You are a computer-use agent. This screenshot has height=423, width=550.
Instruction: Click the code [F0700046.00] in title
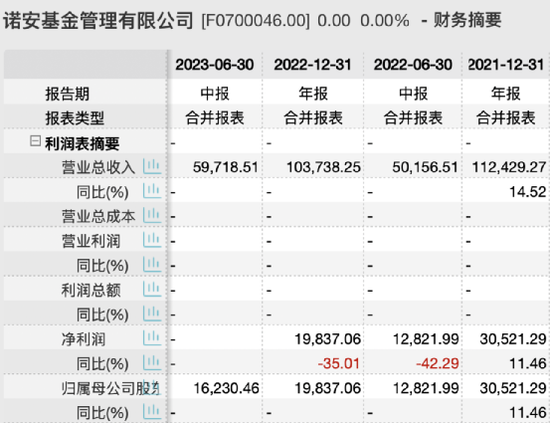tap(256, 21)
